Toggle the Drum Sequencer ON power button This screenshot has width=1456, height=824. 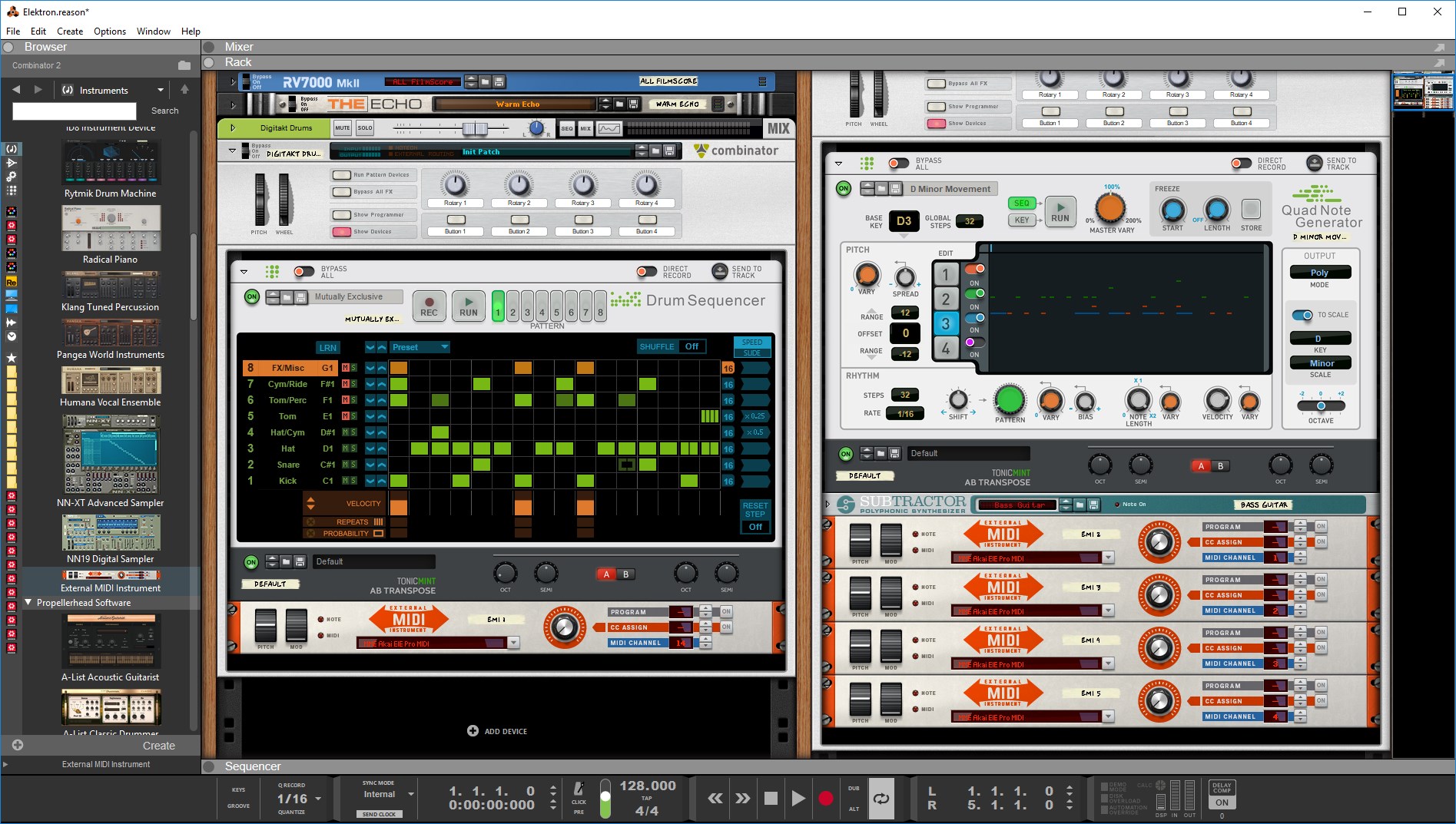[x=252, y=297]
